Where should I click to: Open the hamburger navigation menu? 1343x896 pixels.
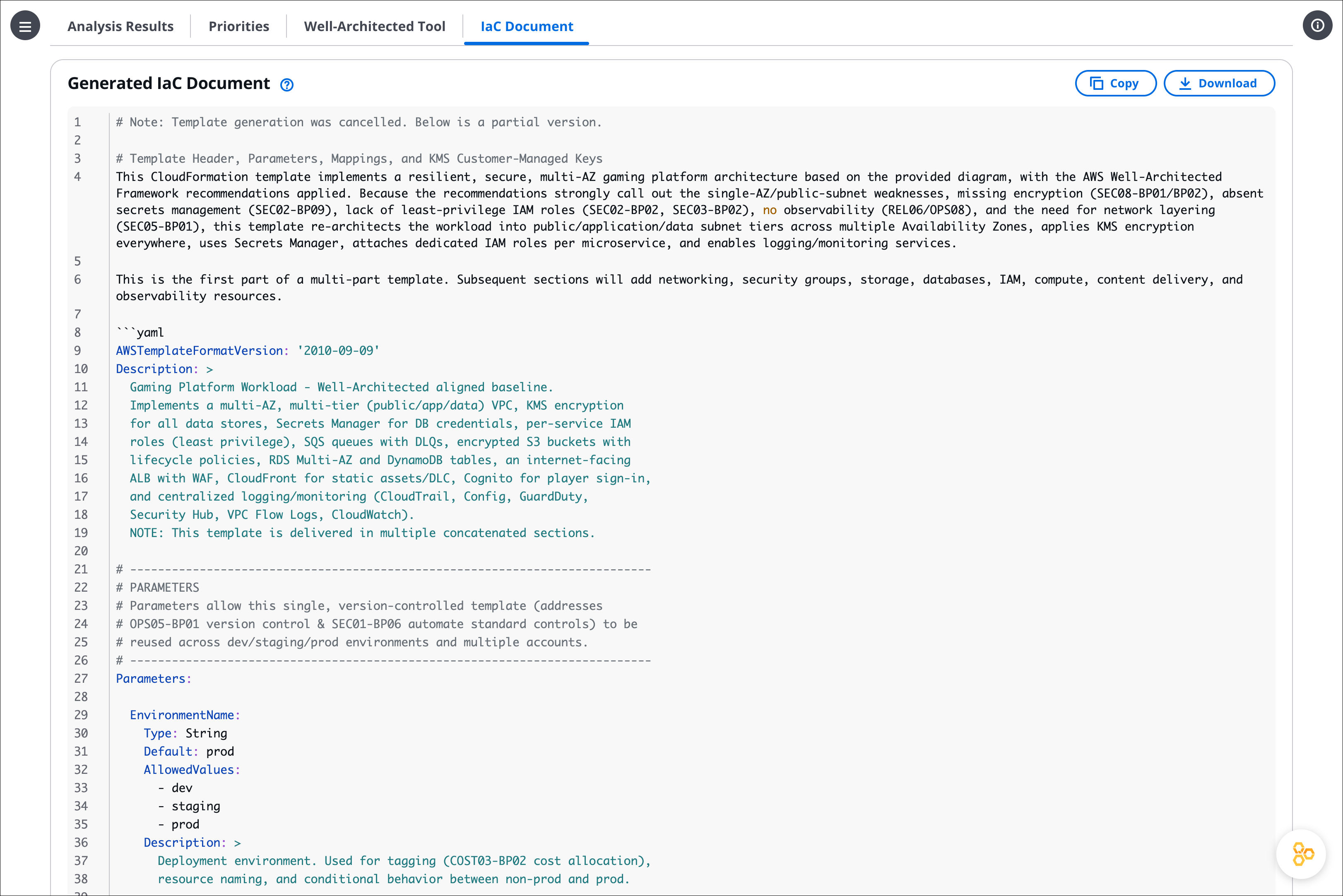click(x=25, y=26)
